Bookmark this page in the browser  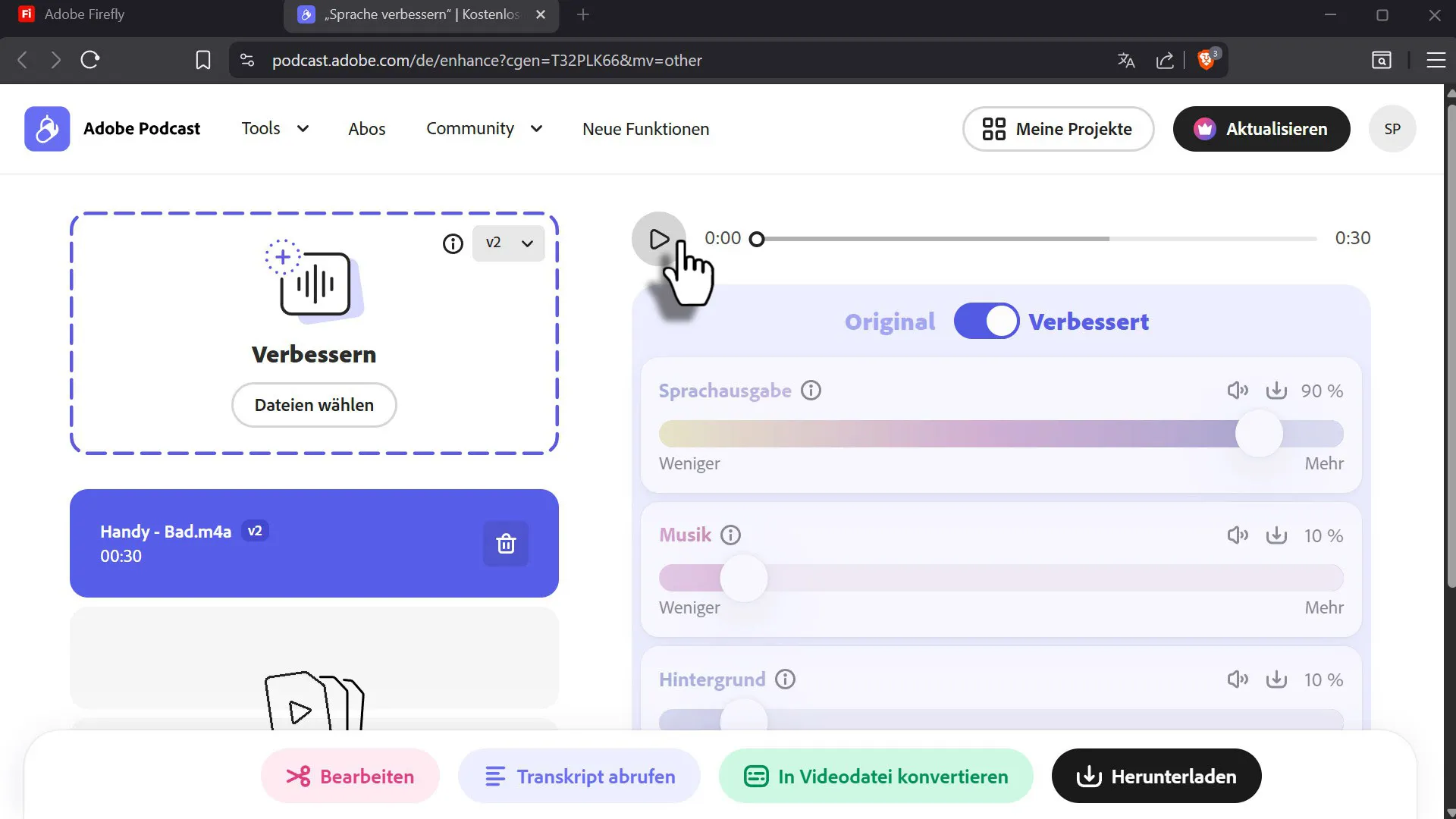(x=202, y=60)
